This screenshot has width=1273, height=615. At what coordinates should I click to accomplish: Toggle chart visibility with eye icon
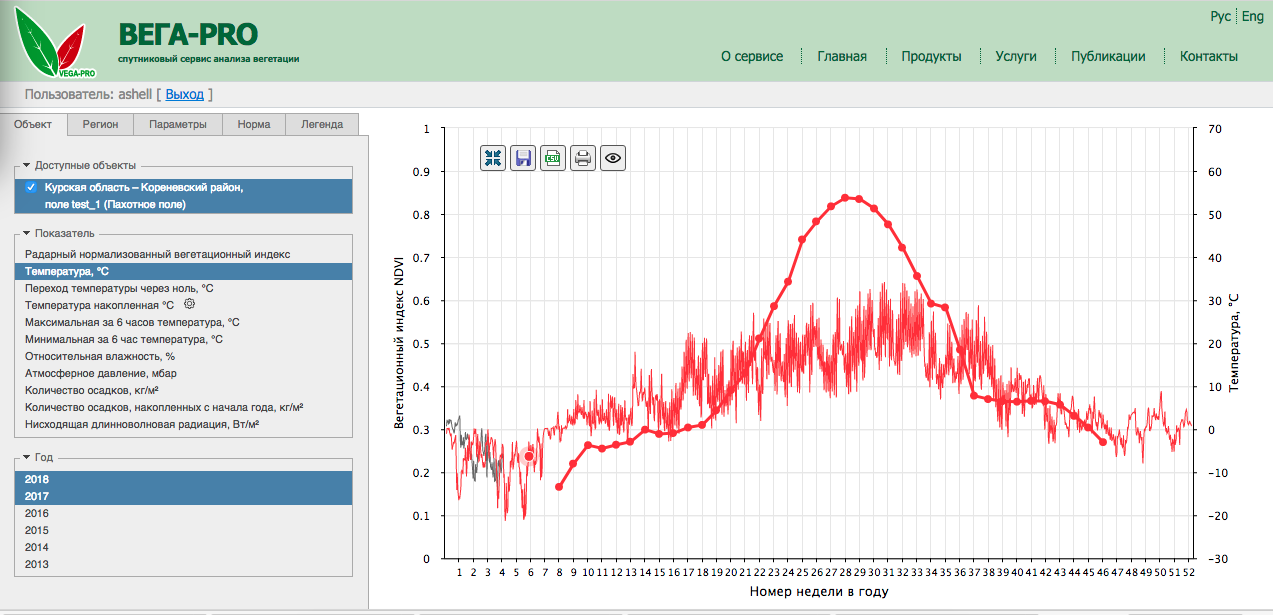click(613, 158)
